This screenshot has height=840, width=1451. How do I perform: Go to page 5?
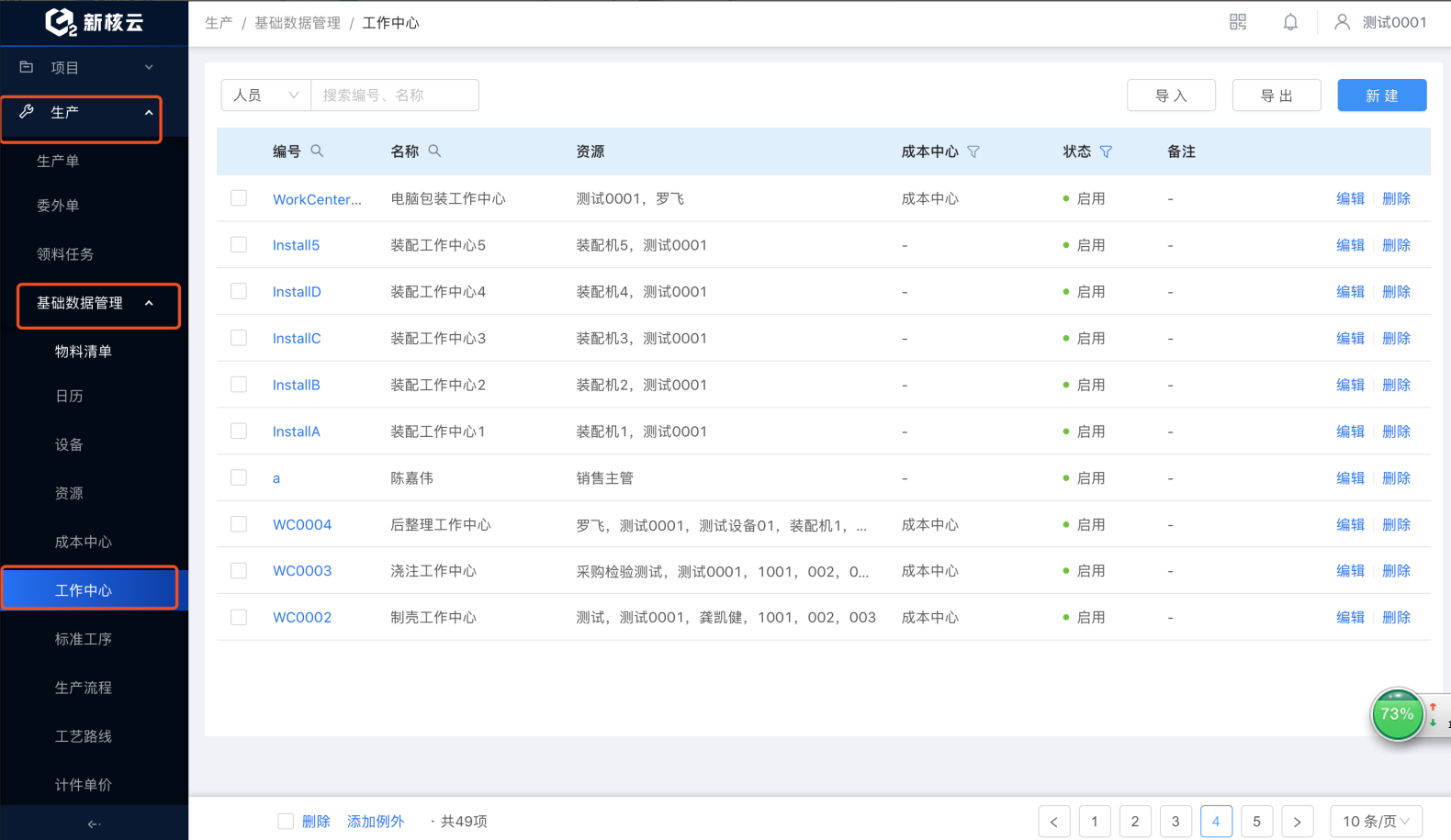[1256, 822]
